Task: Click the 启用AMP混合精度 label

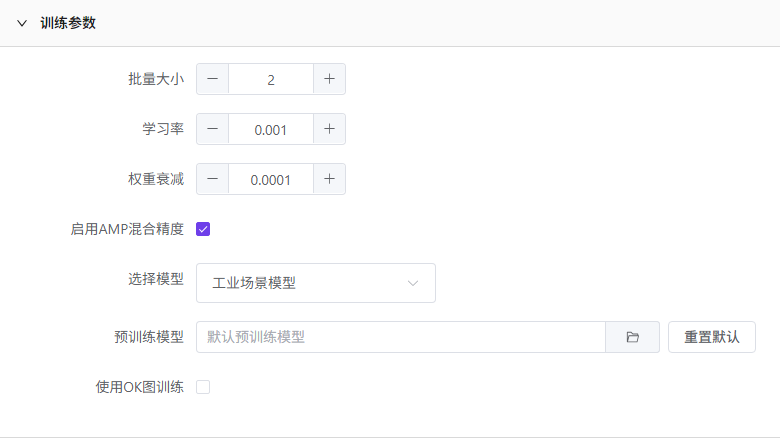Action: (x=127, y=229)
